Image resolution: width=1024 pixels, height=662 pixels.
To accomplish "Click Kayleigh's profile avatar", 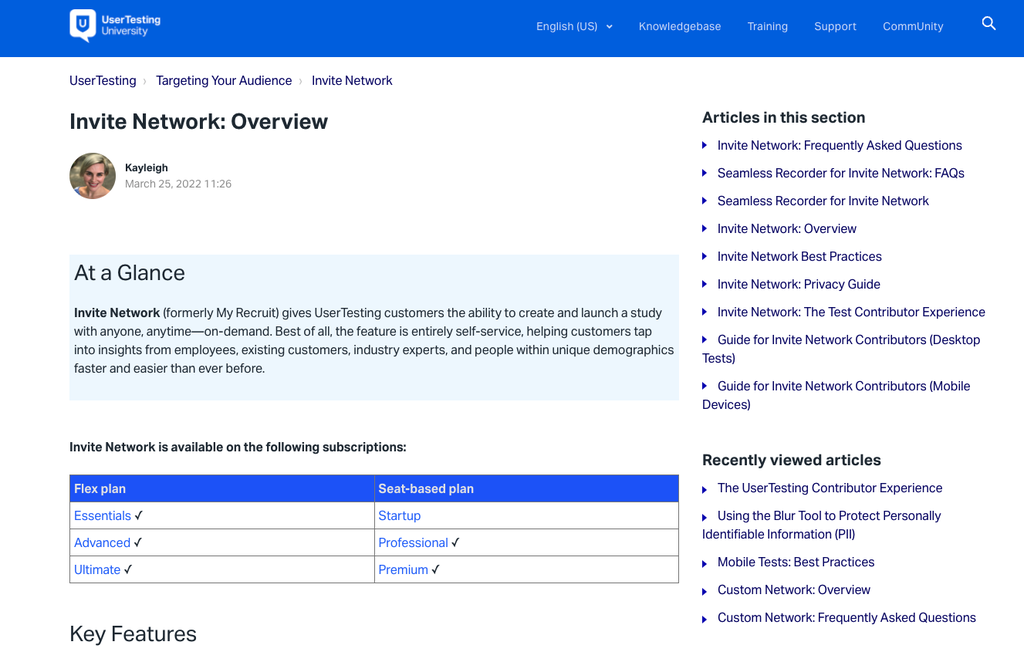I will tap(92, 175).
